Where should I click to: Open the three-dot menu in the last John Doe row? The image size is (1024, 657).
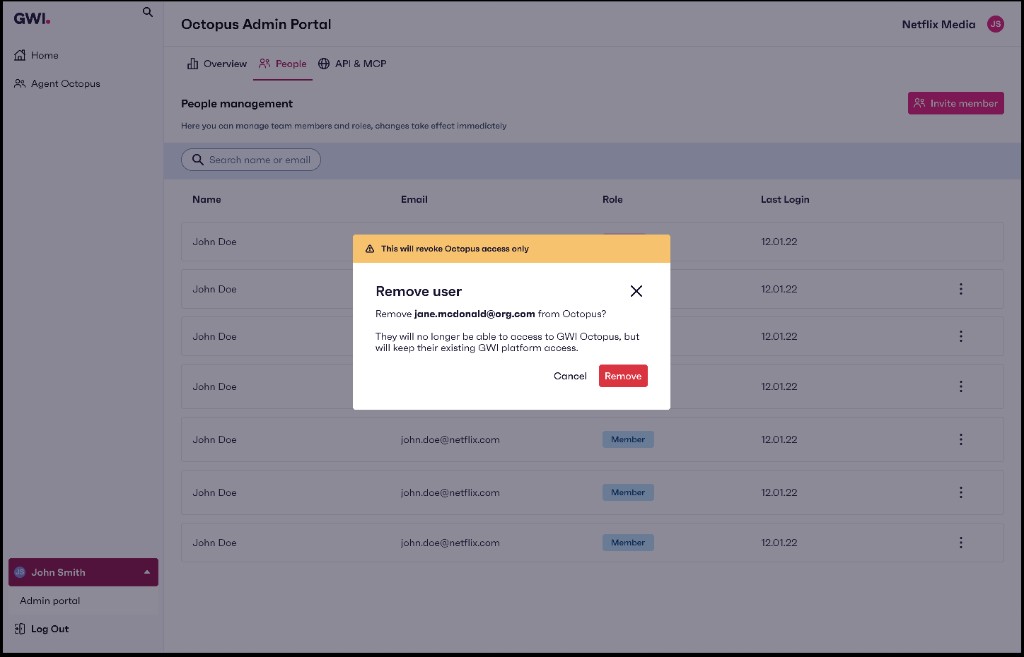[x=961, y=543]
